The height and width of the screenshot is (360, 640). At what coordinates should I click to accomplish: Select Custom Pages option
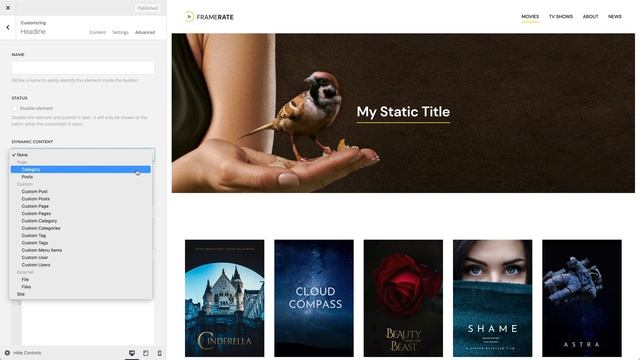click(80, 213)
